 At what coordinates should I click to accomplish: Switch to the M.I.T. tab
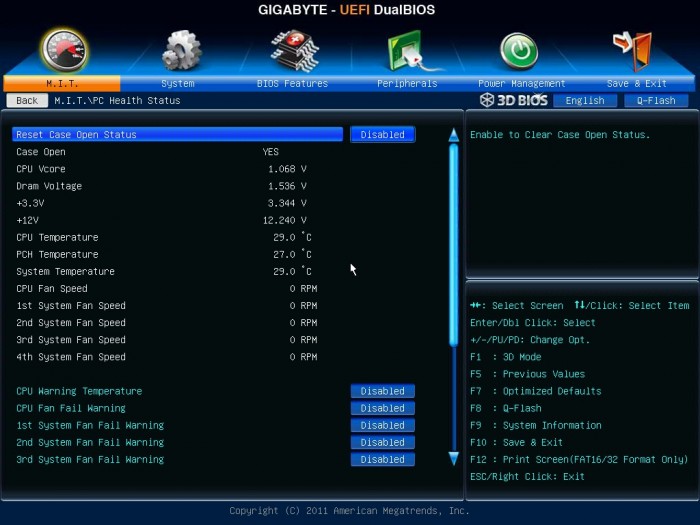click(62, 83)
